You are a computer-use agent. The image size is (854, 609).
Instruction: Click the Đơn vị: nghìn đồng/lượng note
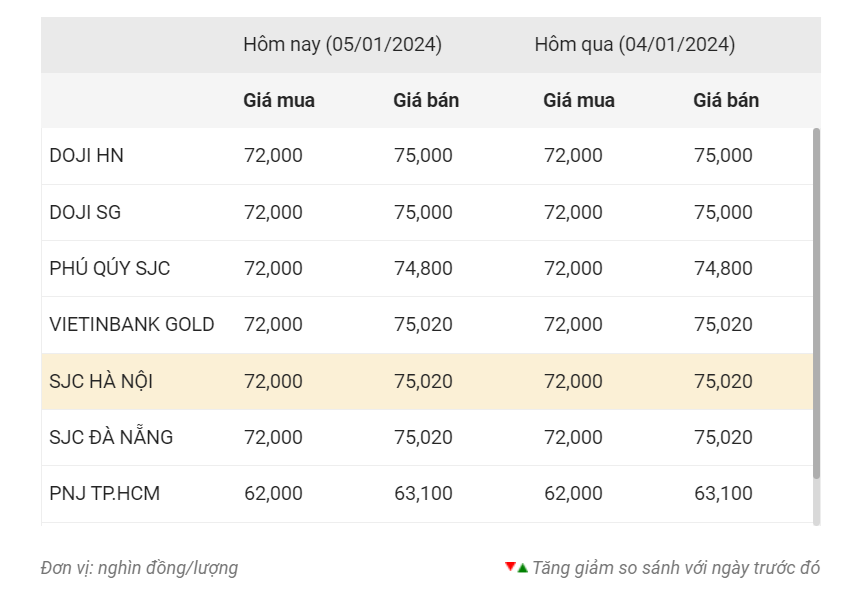[139, 568]
